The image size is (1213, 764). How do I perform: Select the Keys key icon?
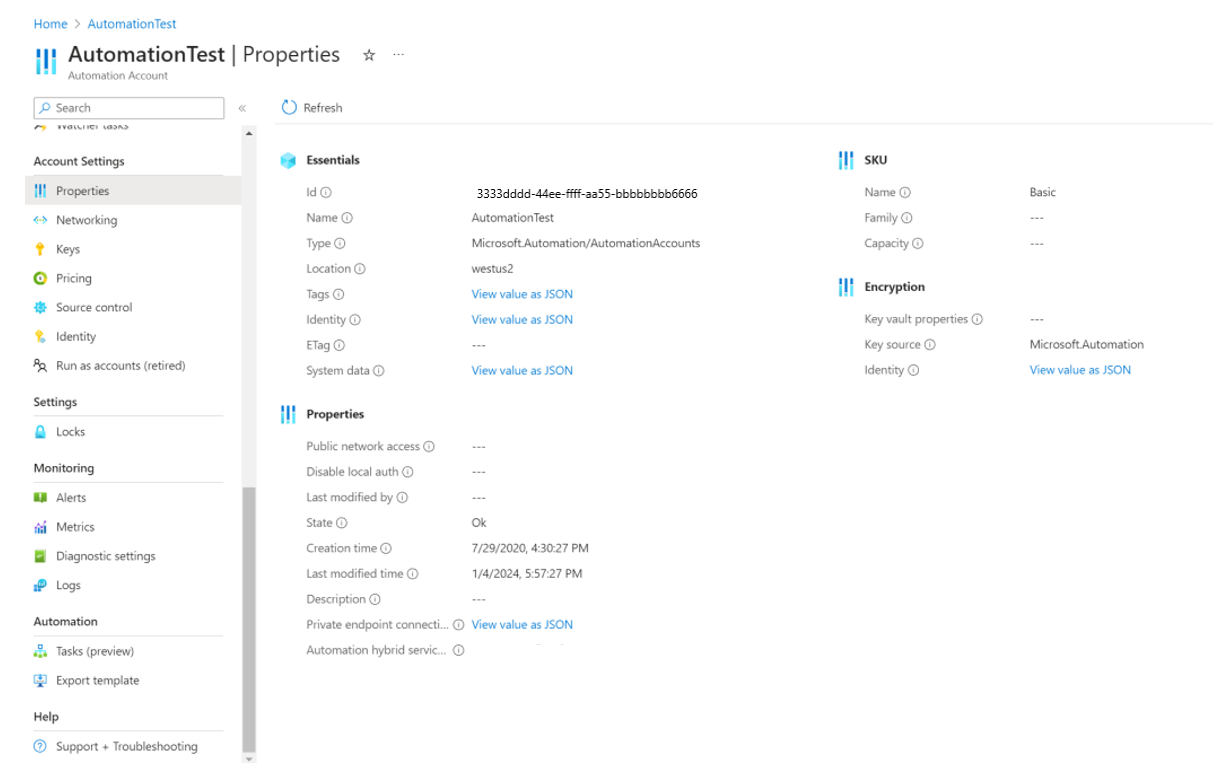click(x=40, y=249)
